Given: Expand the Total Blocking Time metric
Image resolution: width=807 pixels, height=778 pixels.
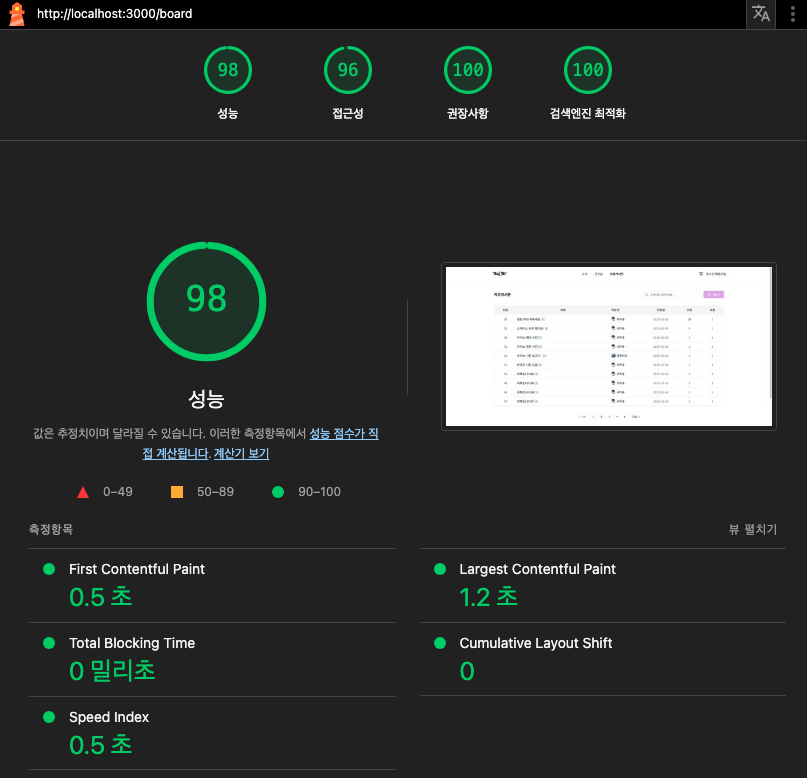Looking at the screenshot, I should 212,660.
